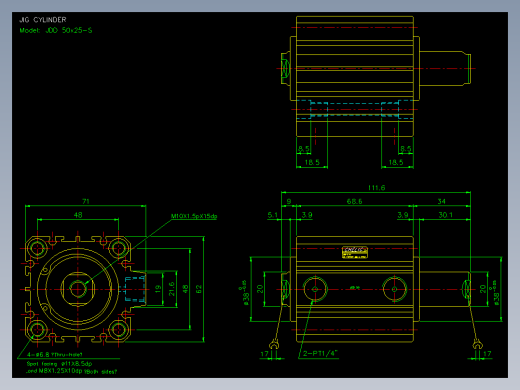This screenshot has width=520, height=390.
Task: Select the 71 width dimension
Action: click(86, 201)
